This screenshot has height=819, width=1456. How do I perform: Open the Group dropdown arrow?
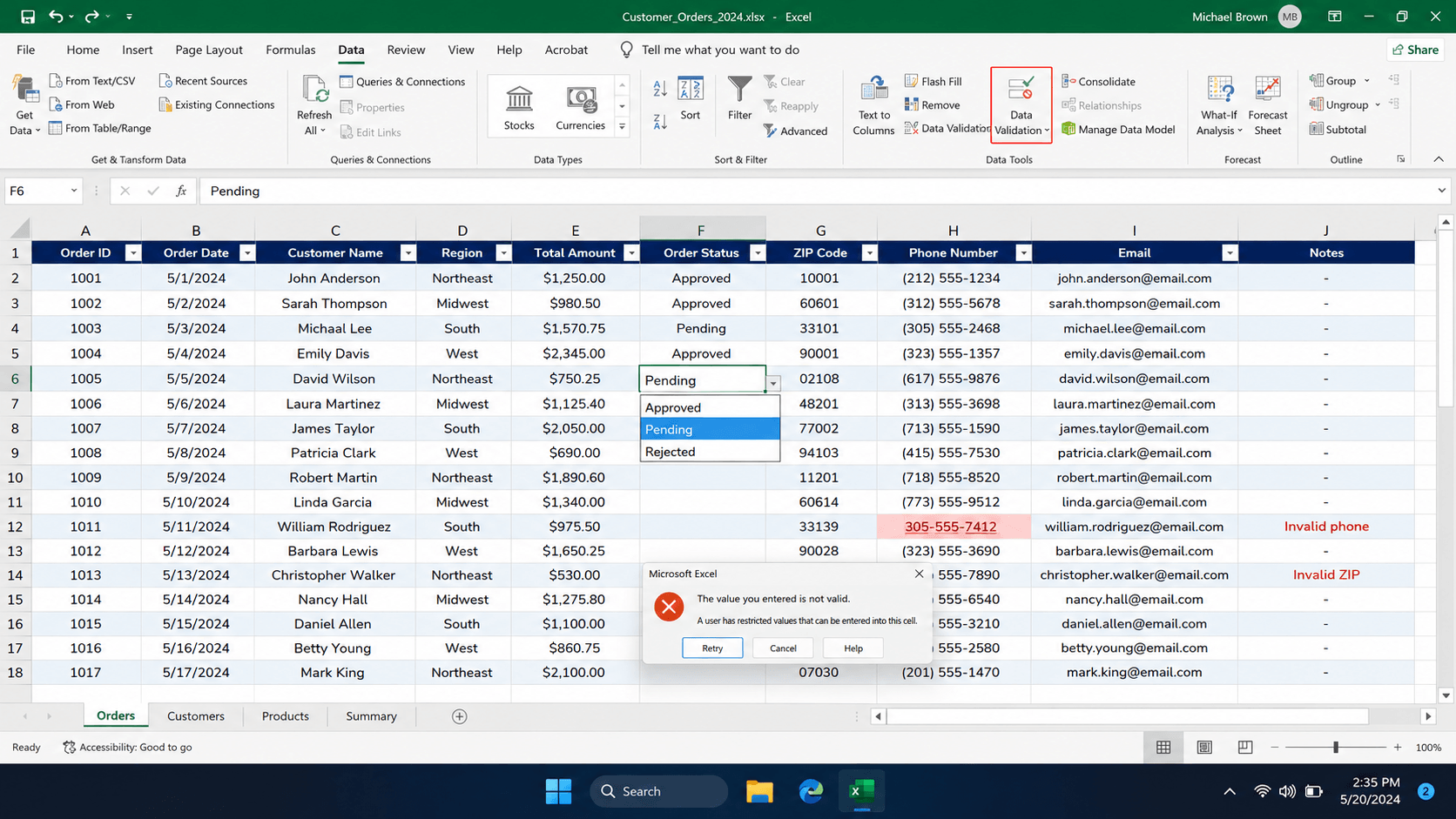[x=1367, y=81]
